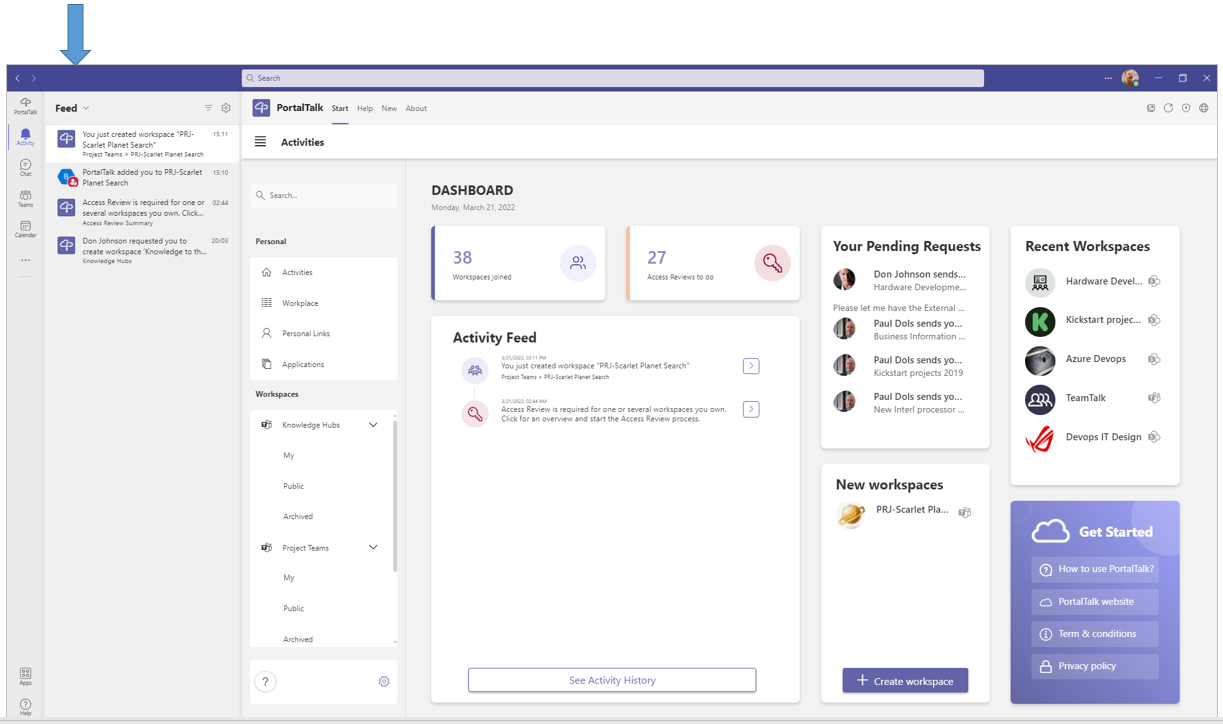Screen dimensions: 1223x724
Task: Go forward with the forward arrow
Action: pyautogui.click(x=33, y=78)
